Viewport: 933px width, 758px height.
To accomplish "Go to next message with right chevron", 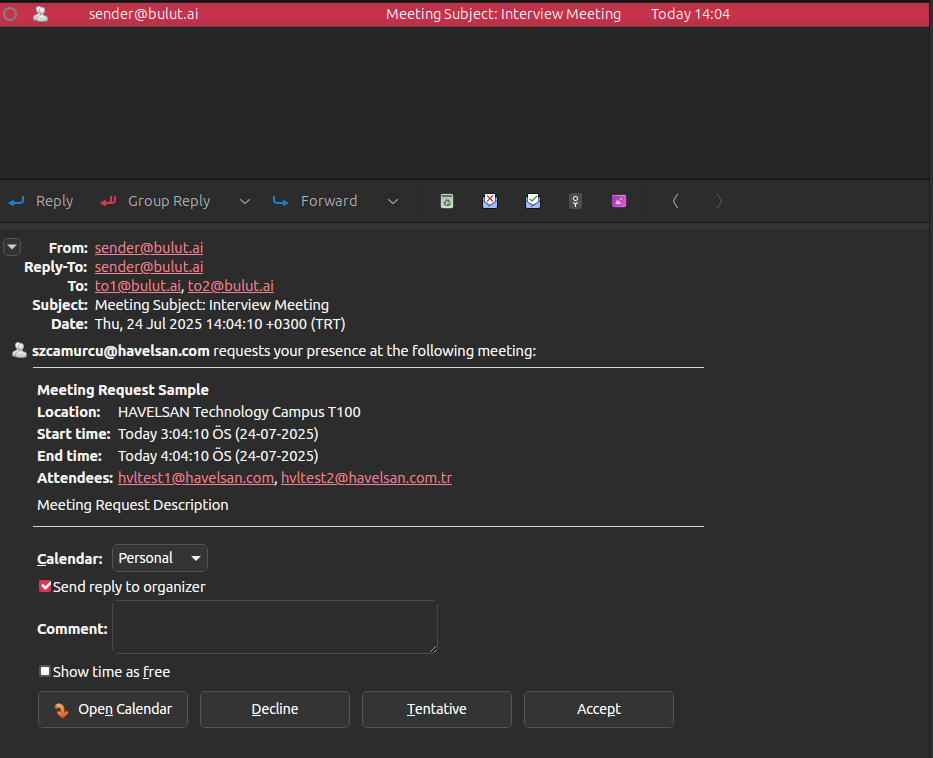I will click(719, 202).
